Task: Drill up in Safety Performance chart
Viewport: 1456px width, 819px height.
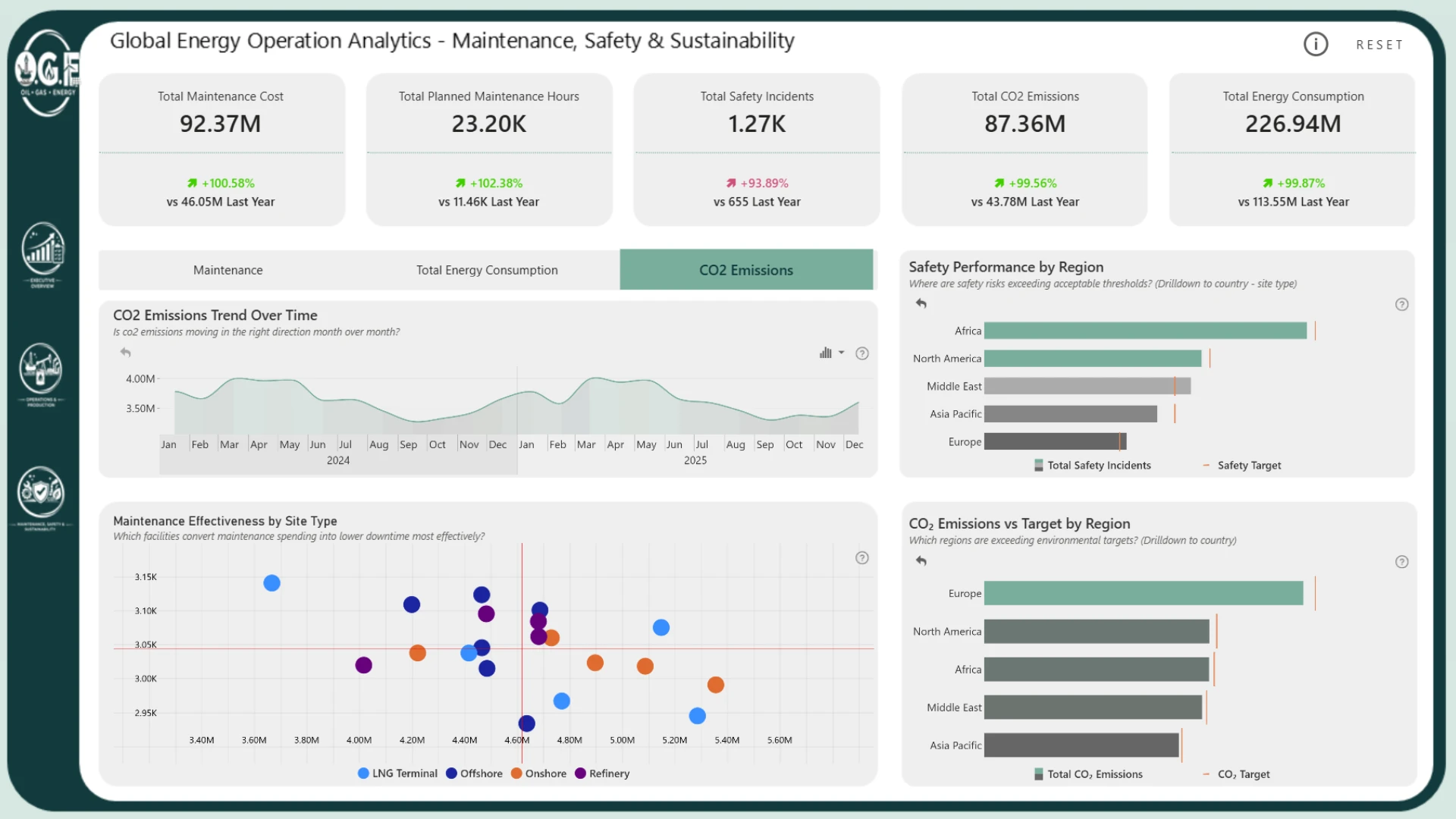Action: point(921,303)
